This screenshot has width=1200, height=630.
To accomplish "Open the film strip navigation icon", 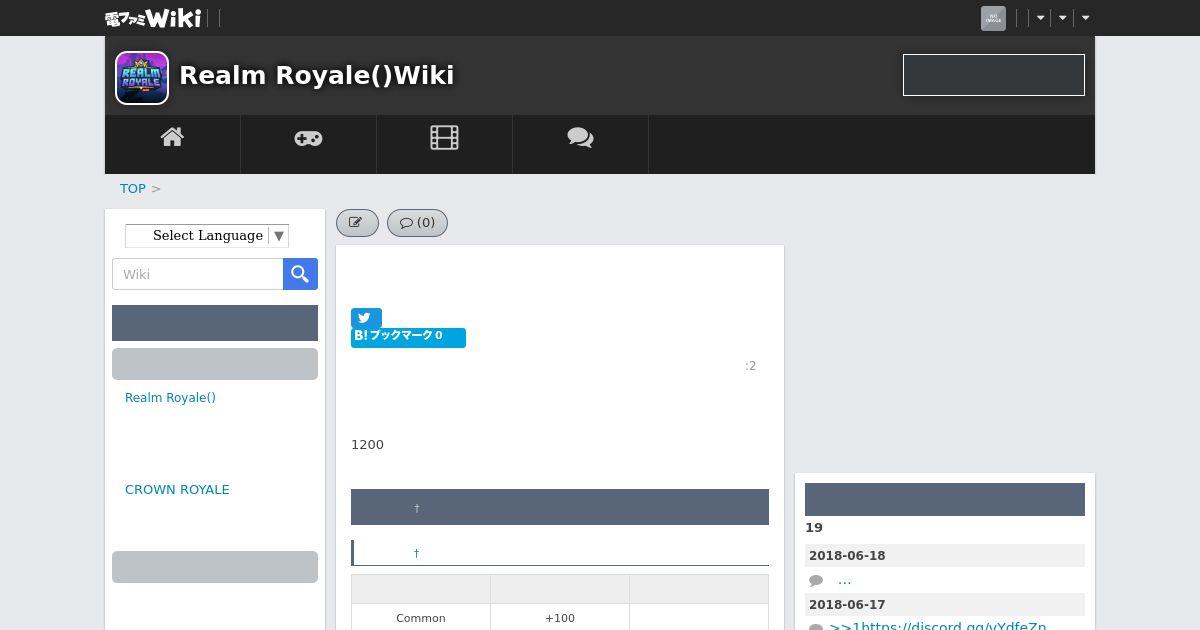I will click(444, 138).
